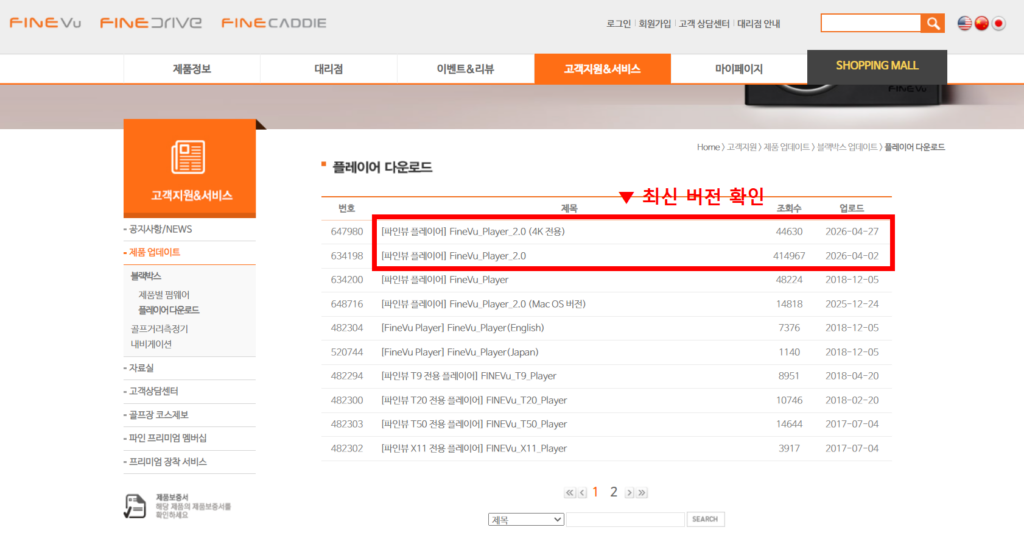This screenshot has width=1024, height=544.
Task: Click the 회원가입 link
Action: (x=654, y=24)
